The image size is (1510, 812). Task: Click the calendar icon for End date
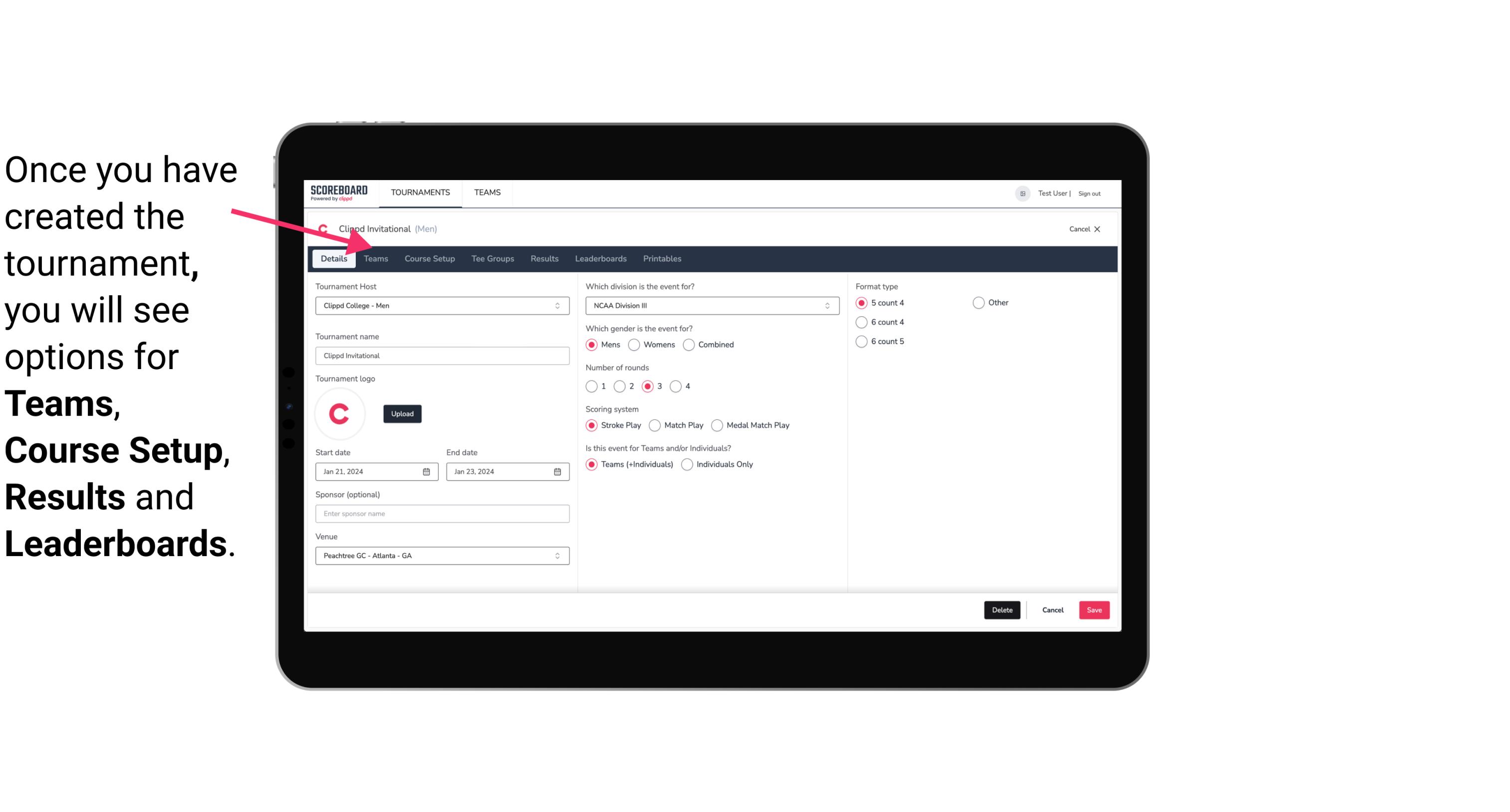tap(558, 471)
